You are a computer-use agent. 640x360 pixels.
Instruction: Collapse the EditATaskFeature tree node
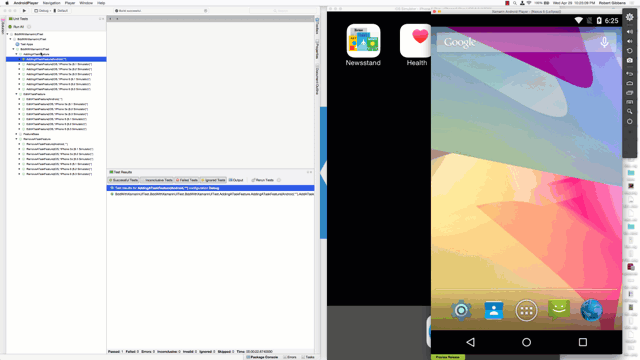coord(17,94)
